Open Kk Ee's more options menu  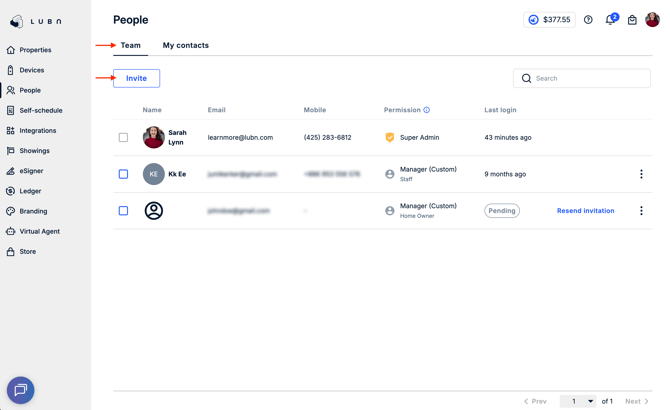(641, 174)
